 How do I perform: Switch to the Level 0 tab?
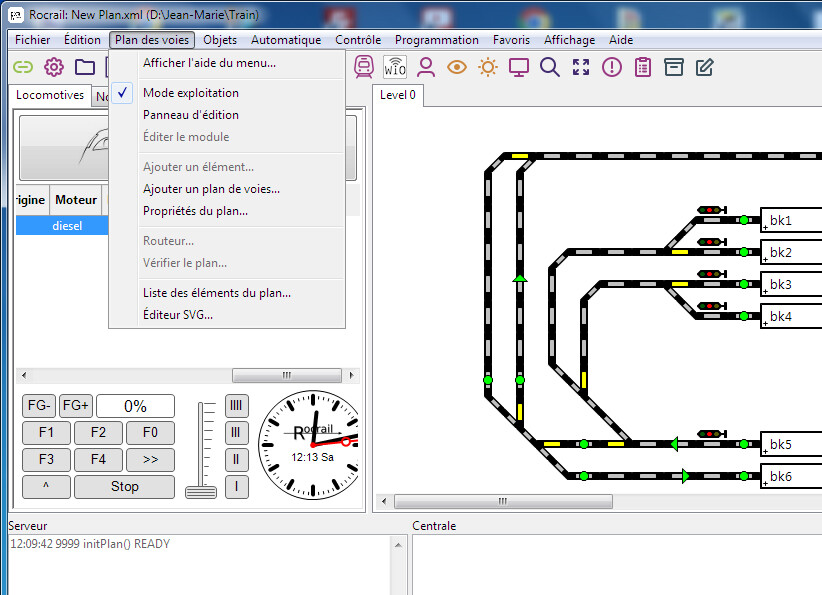(399, 95)
